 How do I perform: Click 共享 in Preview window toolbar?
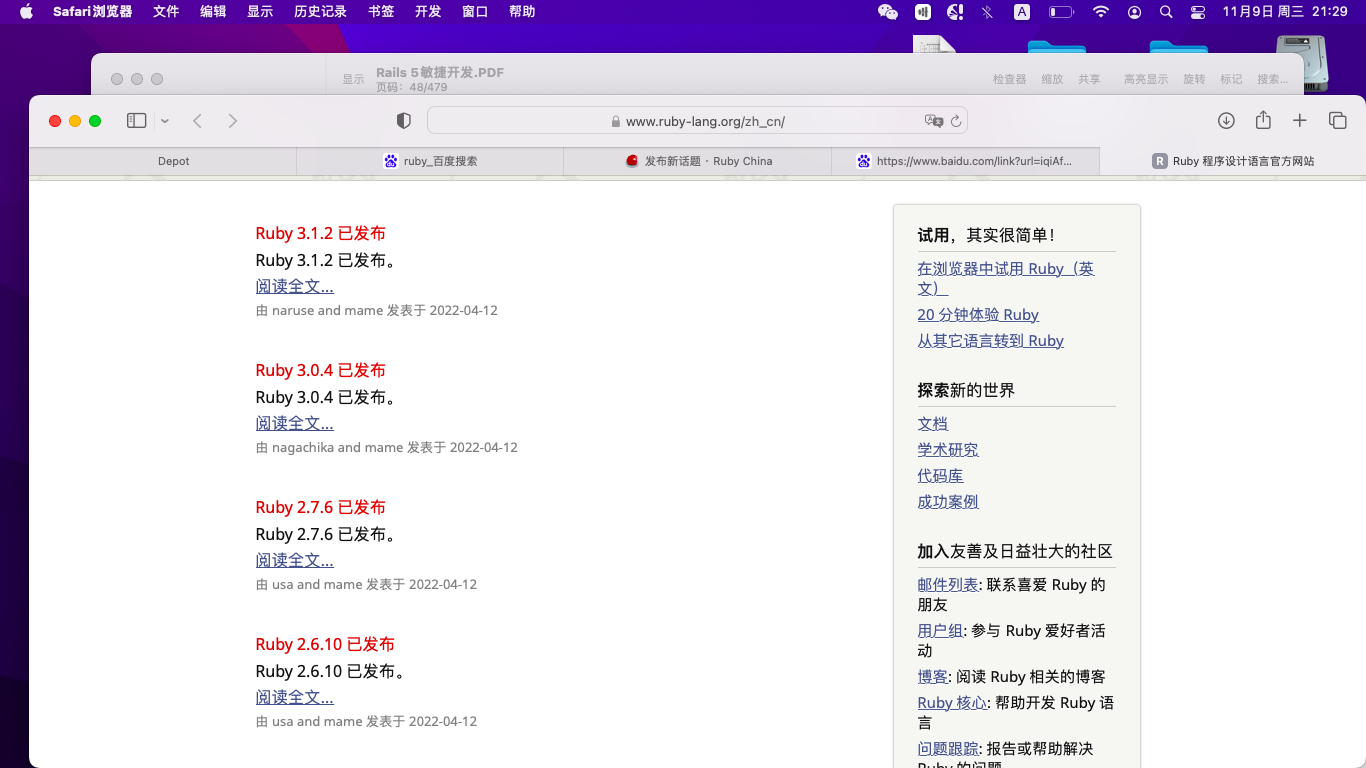[x=1089, y=79]
